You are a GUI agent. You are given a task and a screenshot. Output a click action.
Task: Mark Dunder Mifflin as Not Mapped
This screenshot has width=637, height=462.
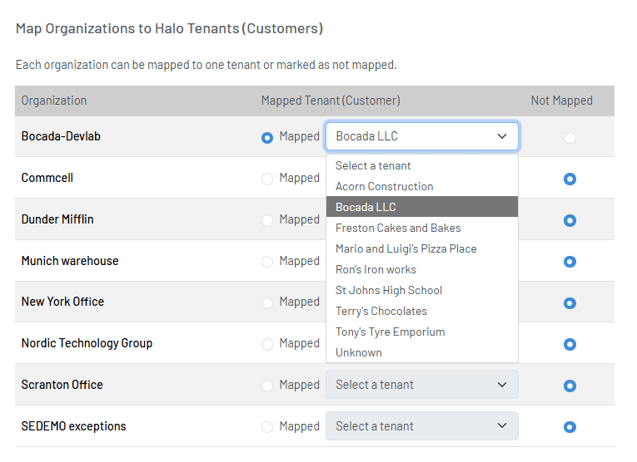click(x=569, y=220)
